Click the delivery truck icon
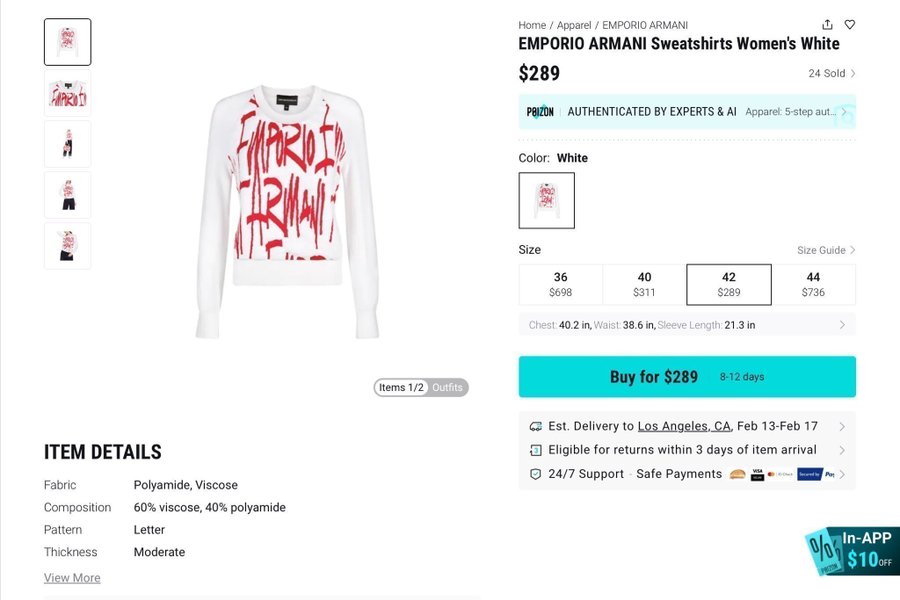 coord(536,426)
